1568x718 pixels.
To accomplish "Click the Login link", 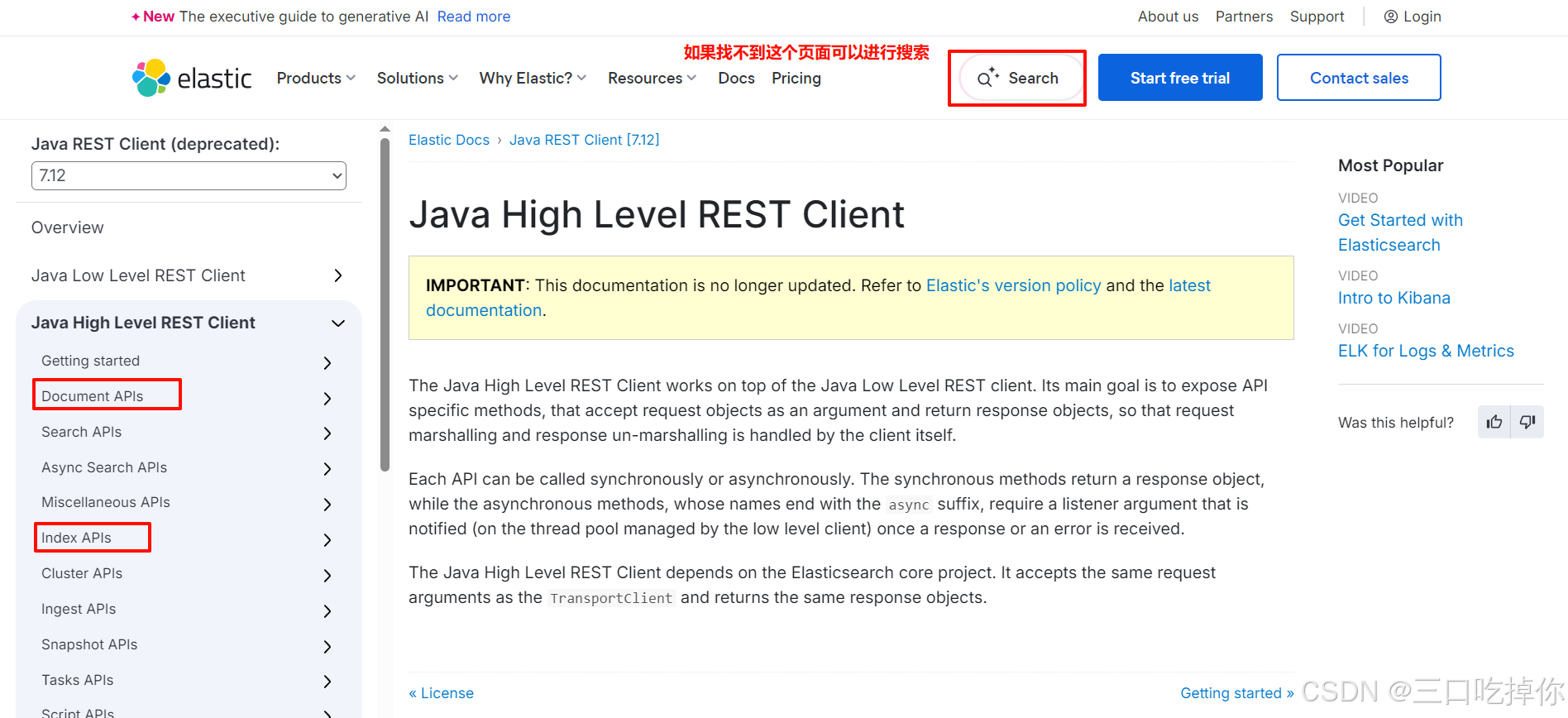I will pos(1422,17).
